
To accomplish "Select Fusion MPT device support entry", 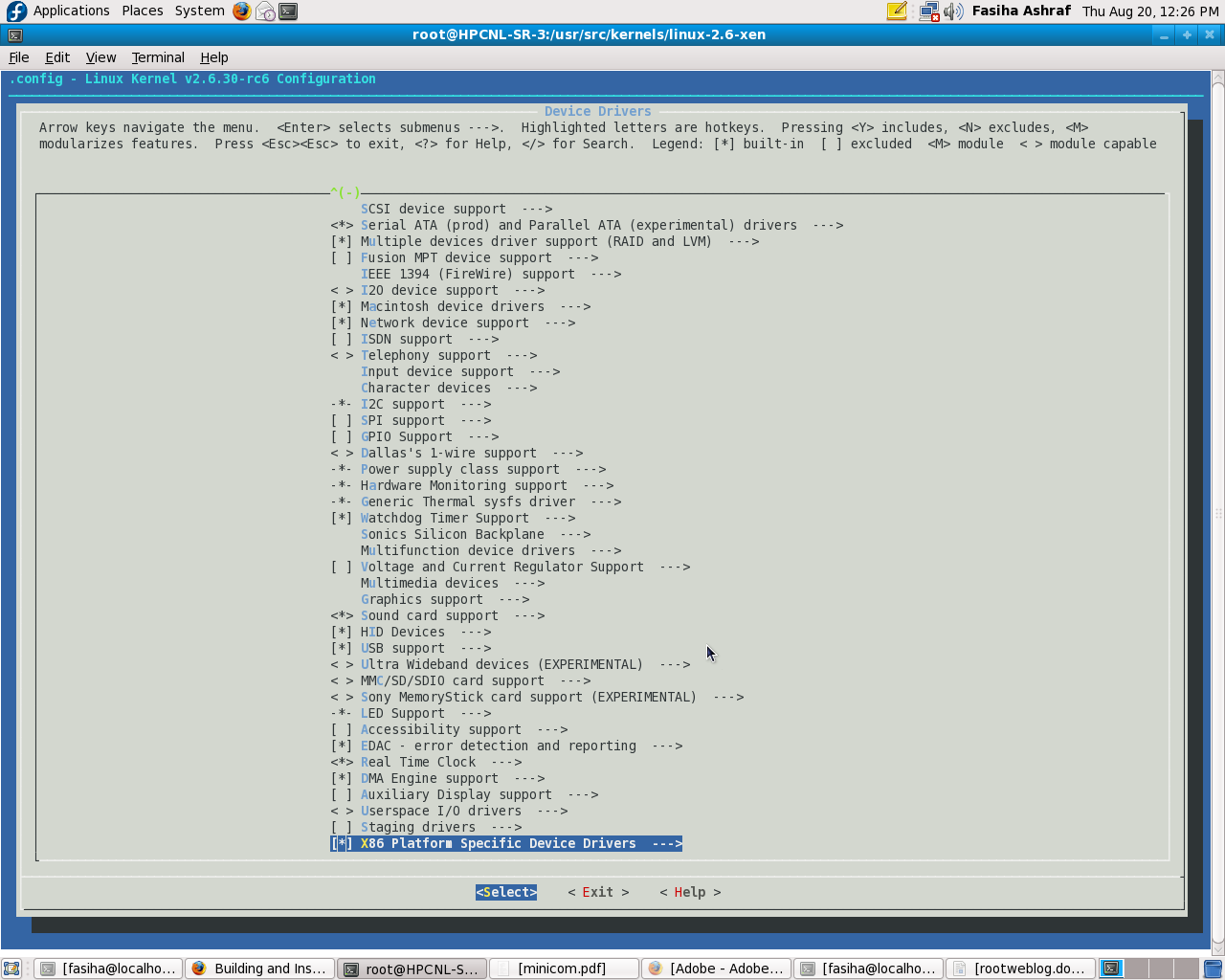I will [456, 257].
